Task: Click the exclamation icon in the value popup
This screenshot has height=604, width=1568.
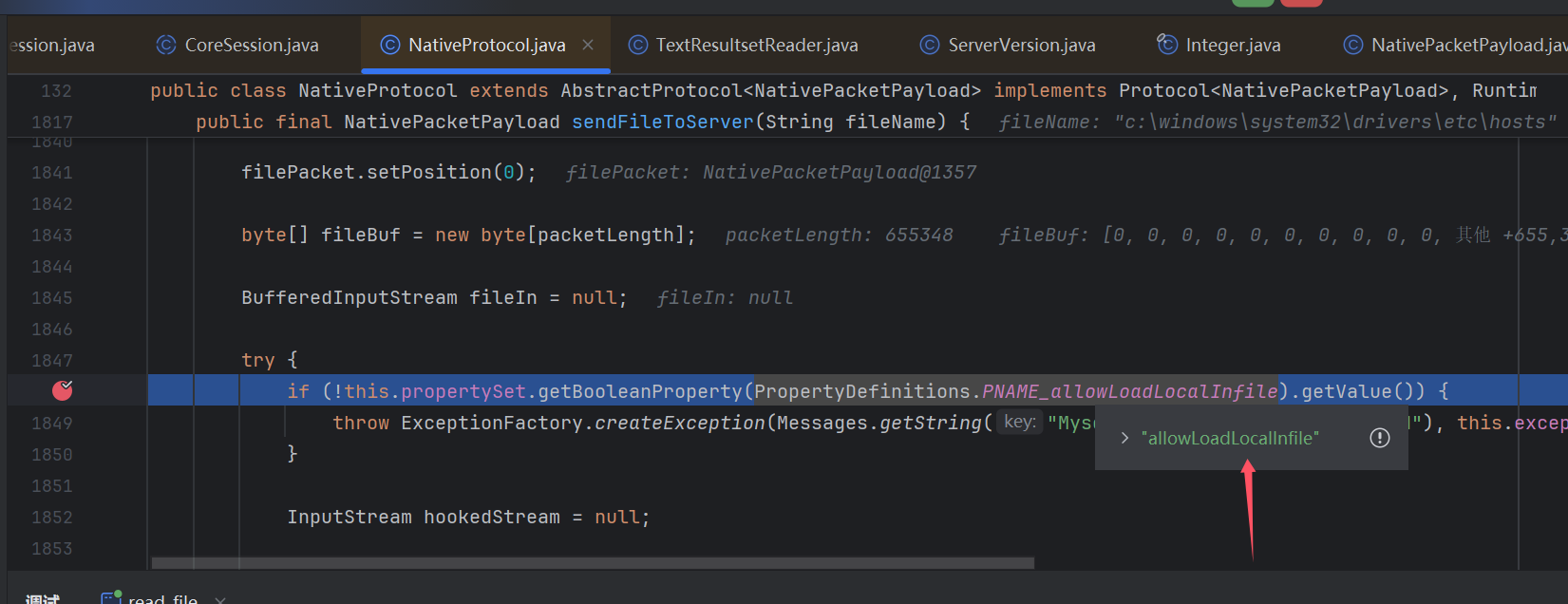Action: point(1380,438)
